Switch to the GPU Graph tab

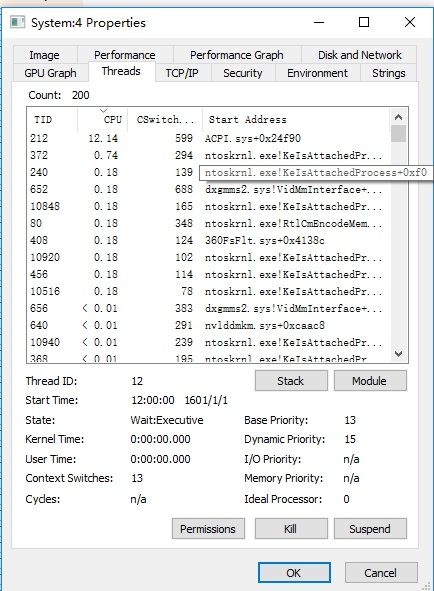click(51, 73)
